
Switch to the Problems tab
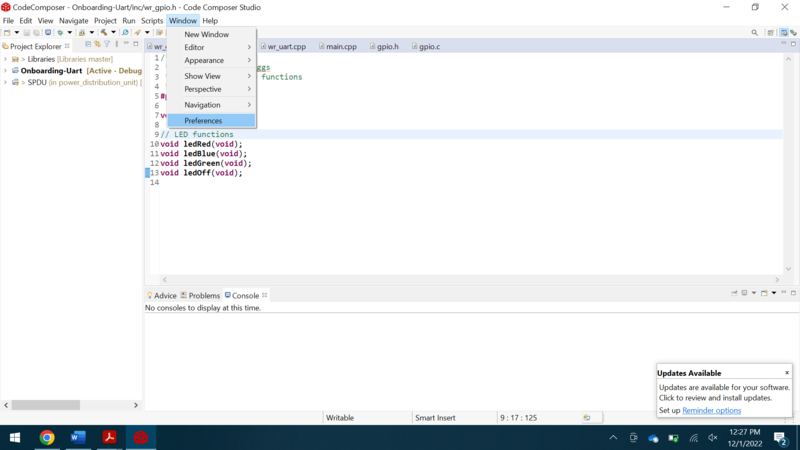coord(203,296)
